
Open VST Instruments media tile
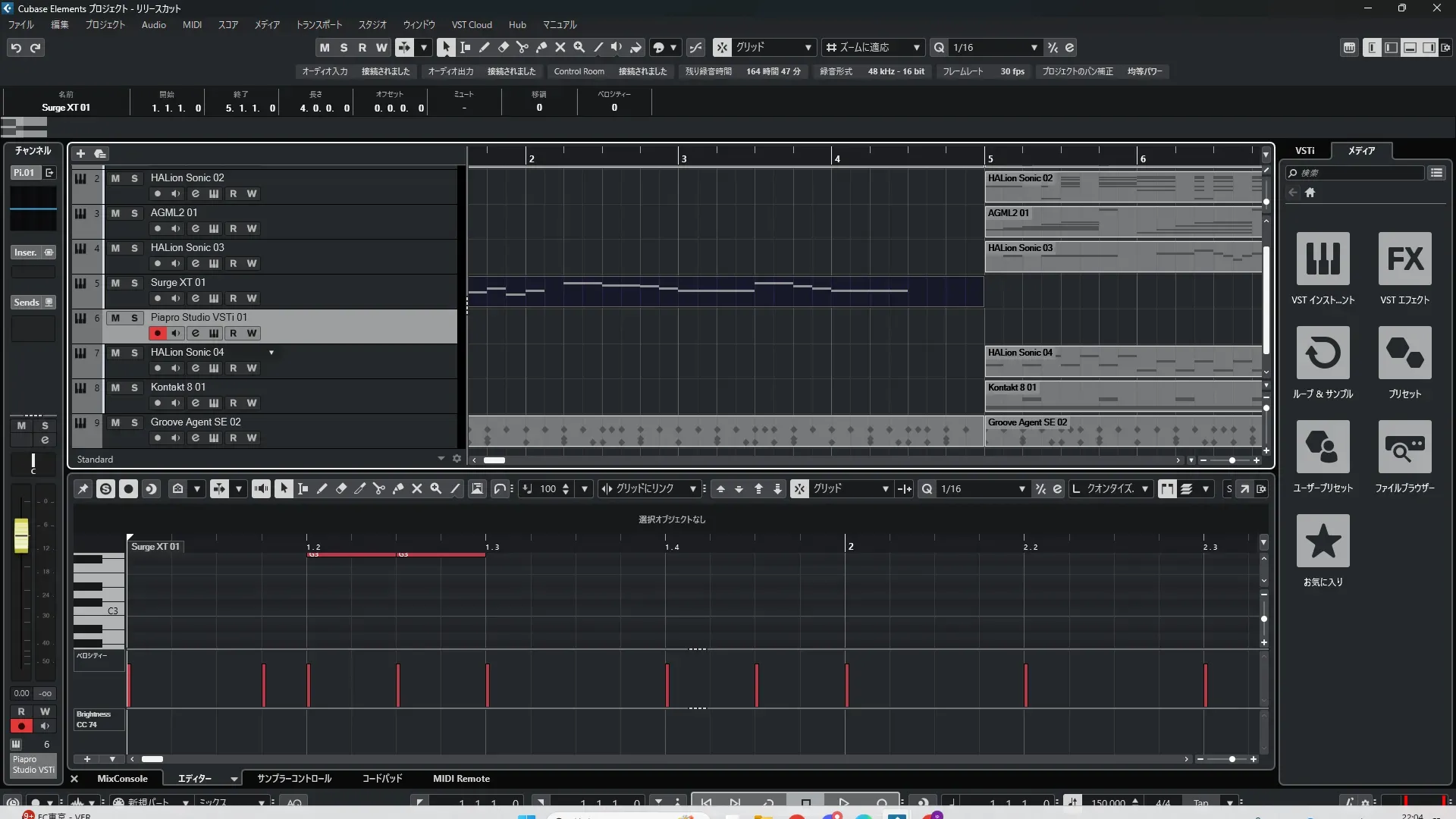(x=1323, y=259)
